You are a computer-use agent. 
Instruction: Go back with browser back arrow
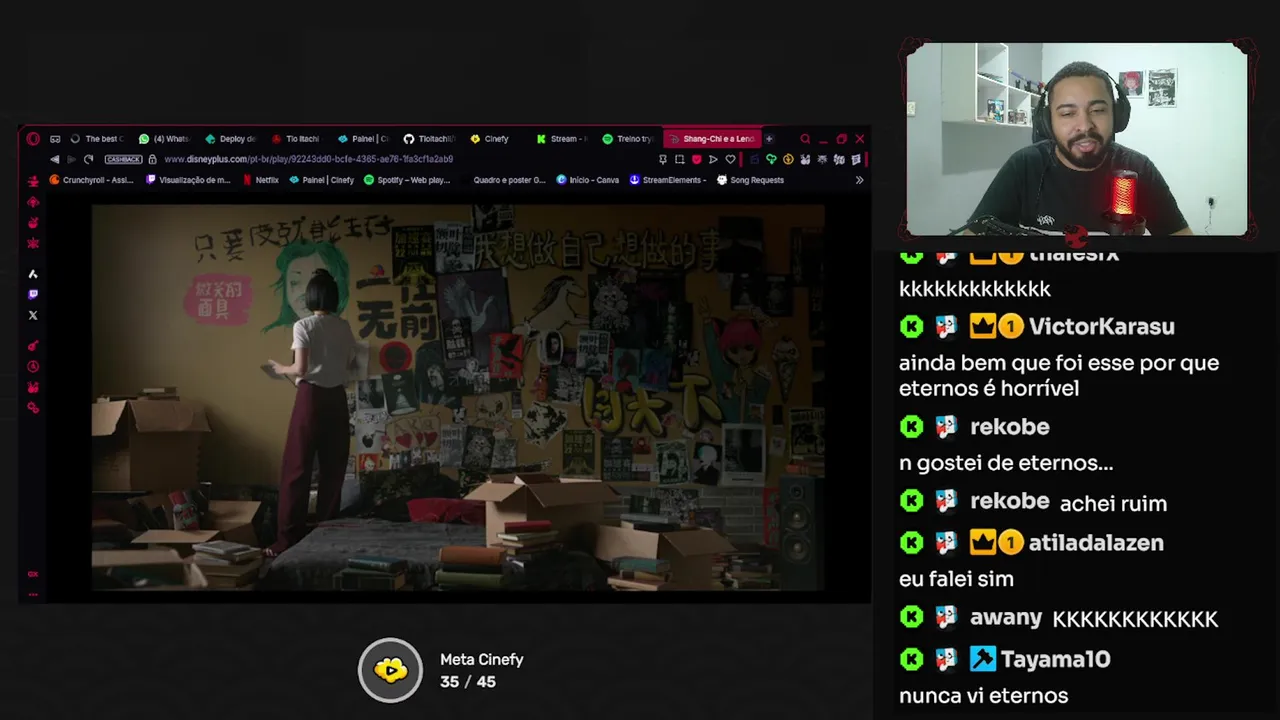click(54, 159)
